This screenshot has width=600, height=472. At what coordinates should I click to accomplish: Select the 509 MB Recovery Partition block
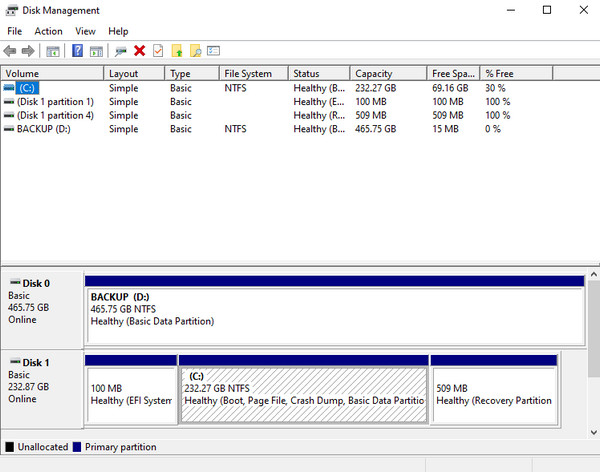pos(494,389)
